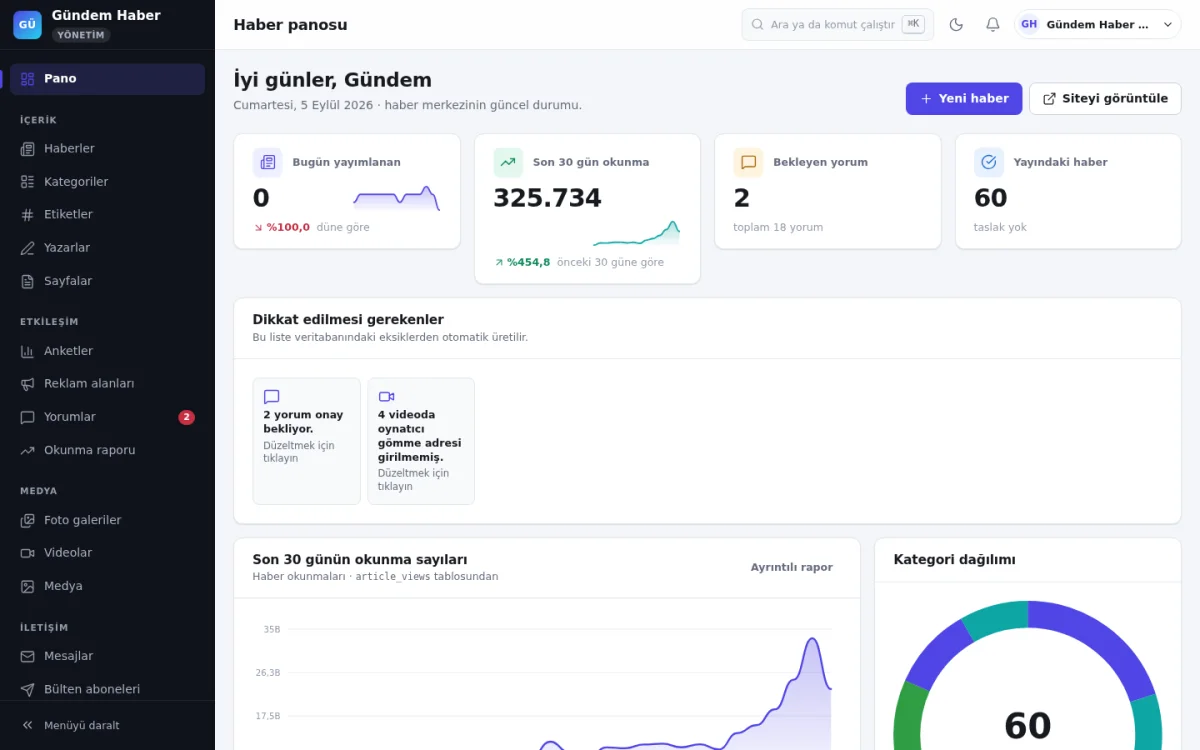The height and width of the screenshot is (750, 1200).
Task: Click the Reklam alanları megaphone icon
Action: (x=27, y=383)
